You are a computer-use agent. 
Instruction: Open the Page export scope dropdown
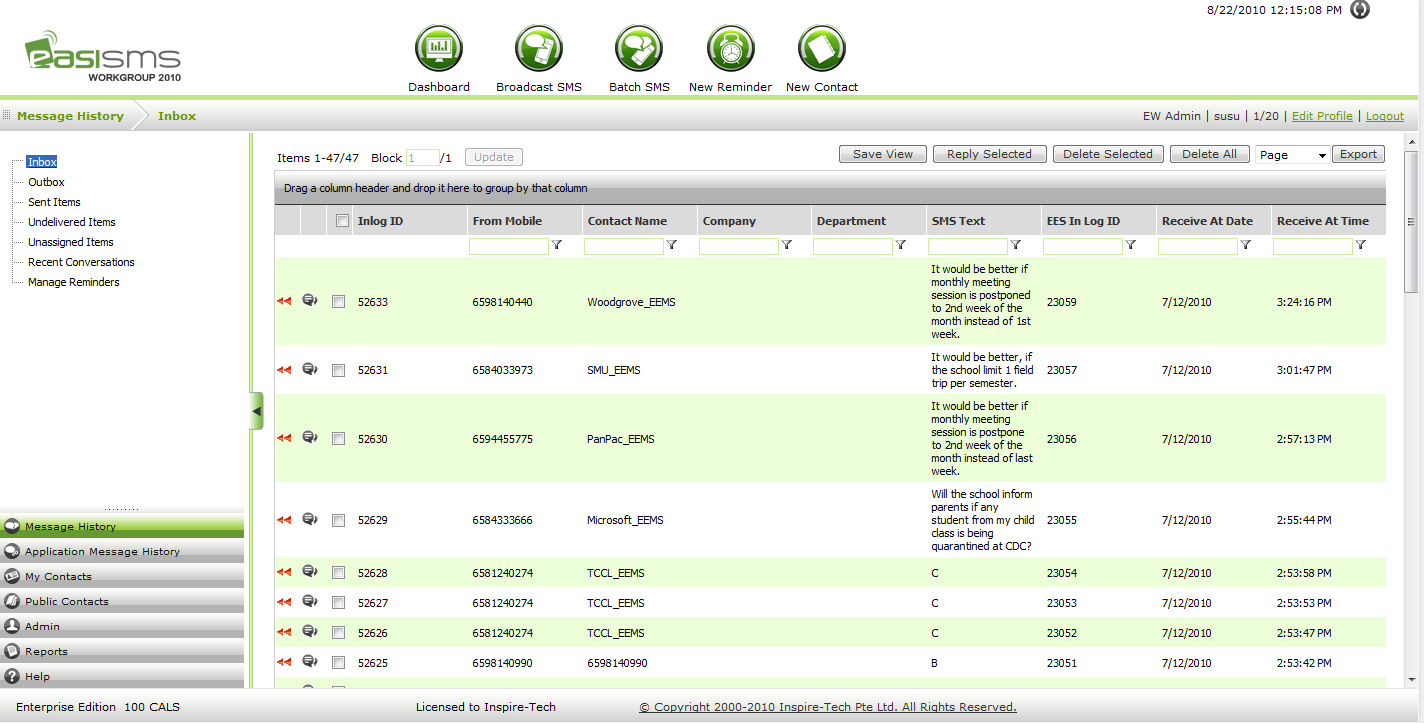coord(1292,155)
